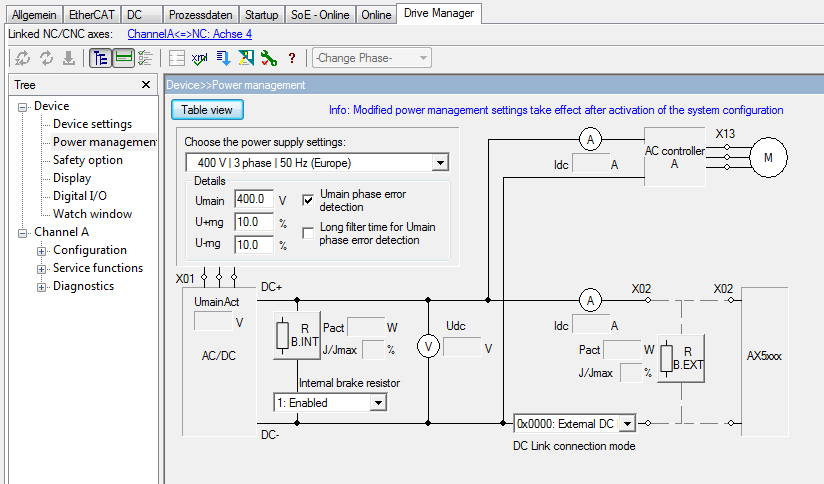Switch to the EtherCAT tab
Viewport: 824px width, 484px height.
(x=92, y=15)
